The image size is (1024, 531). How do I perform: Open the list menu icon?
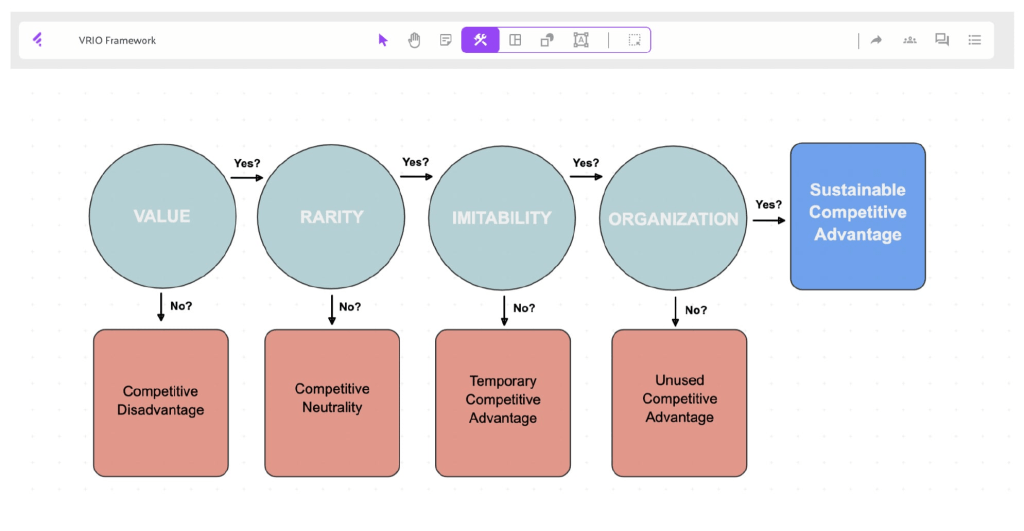point(975,40)
